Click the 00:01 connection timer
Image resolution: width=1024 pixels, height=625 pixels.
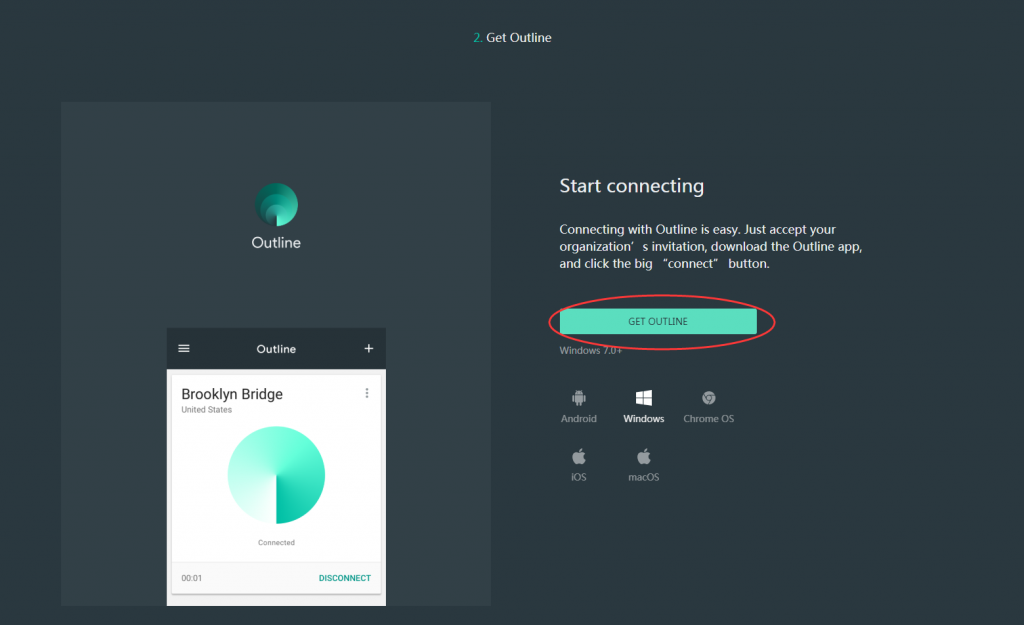pyautogui.click(x=192, y=578)
